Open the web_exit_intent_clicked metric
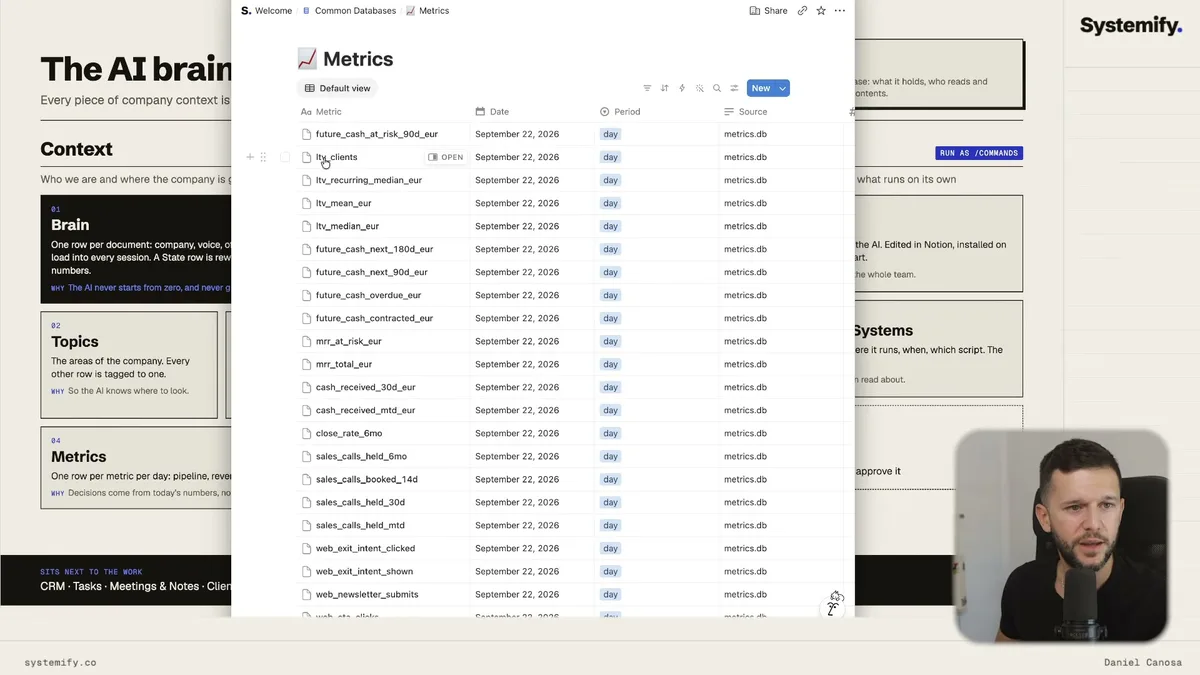Image resolution: width=1200 pixels, height=675 pixels. click(365, 548)
